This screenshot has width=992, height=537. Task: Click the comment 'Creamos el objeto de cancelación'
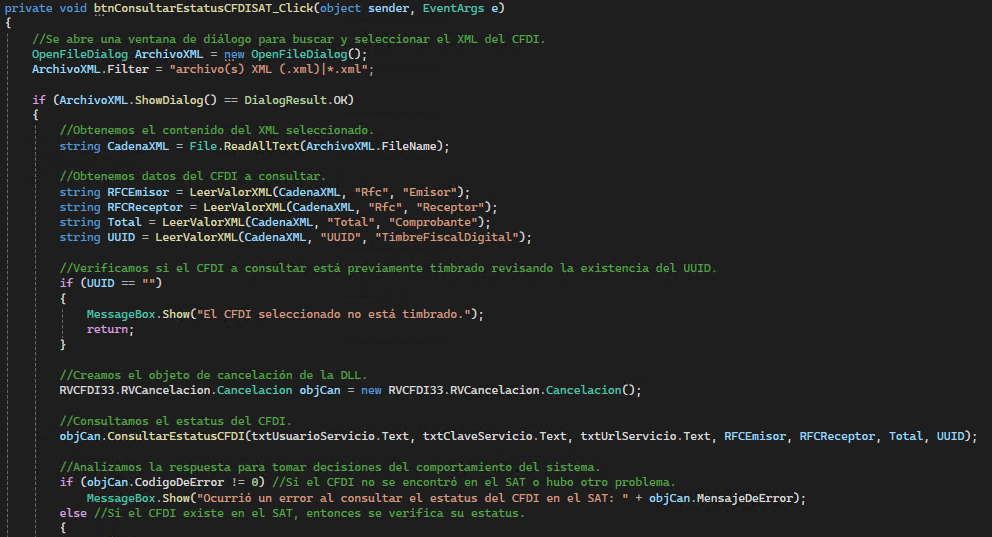pyautogui.click(x=213, y=375)
